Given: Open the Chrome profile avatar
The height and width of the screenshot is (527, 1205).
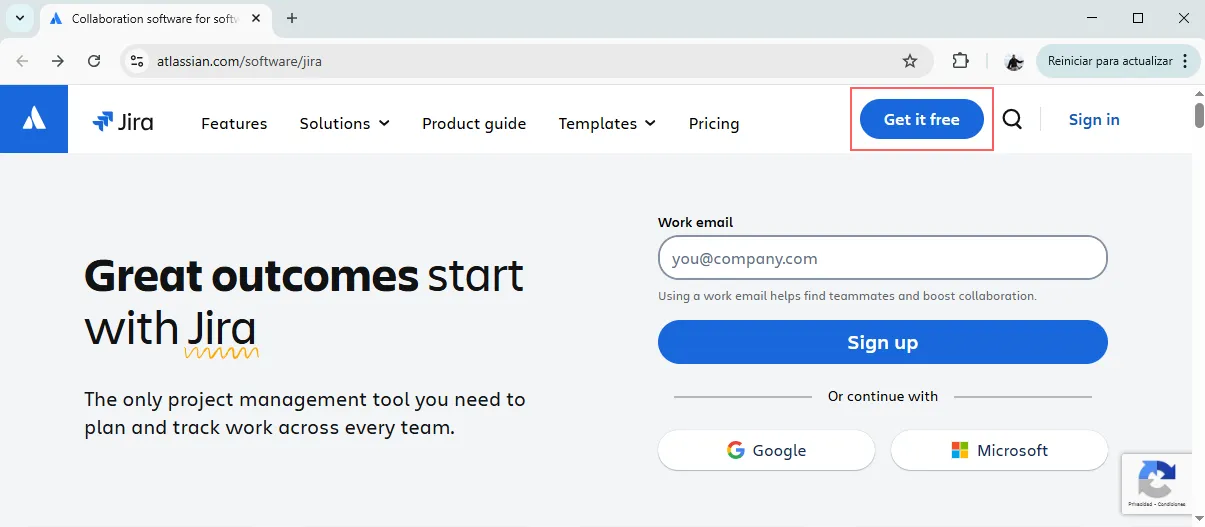Looking at the screenshot, I should click(1014, 61).
